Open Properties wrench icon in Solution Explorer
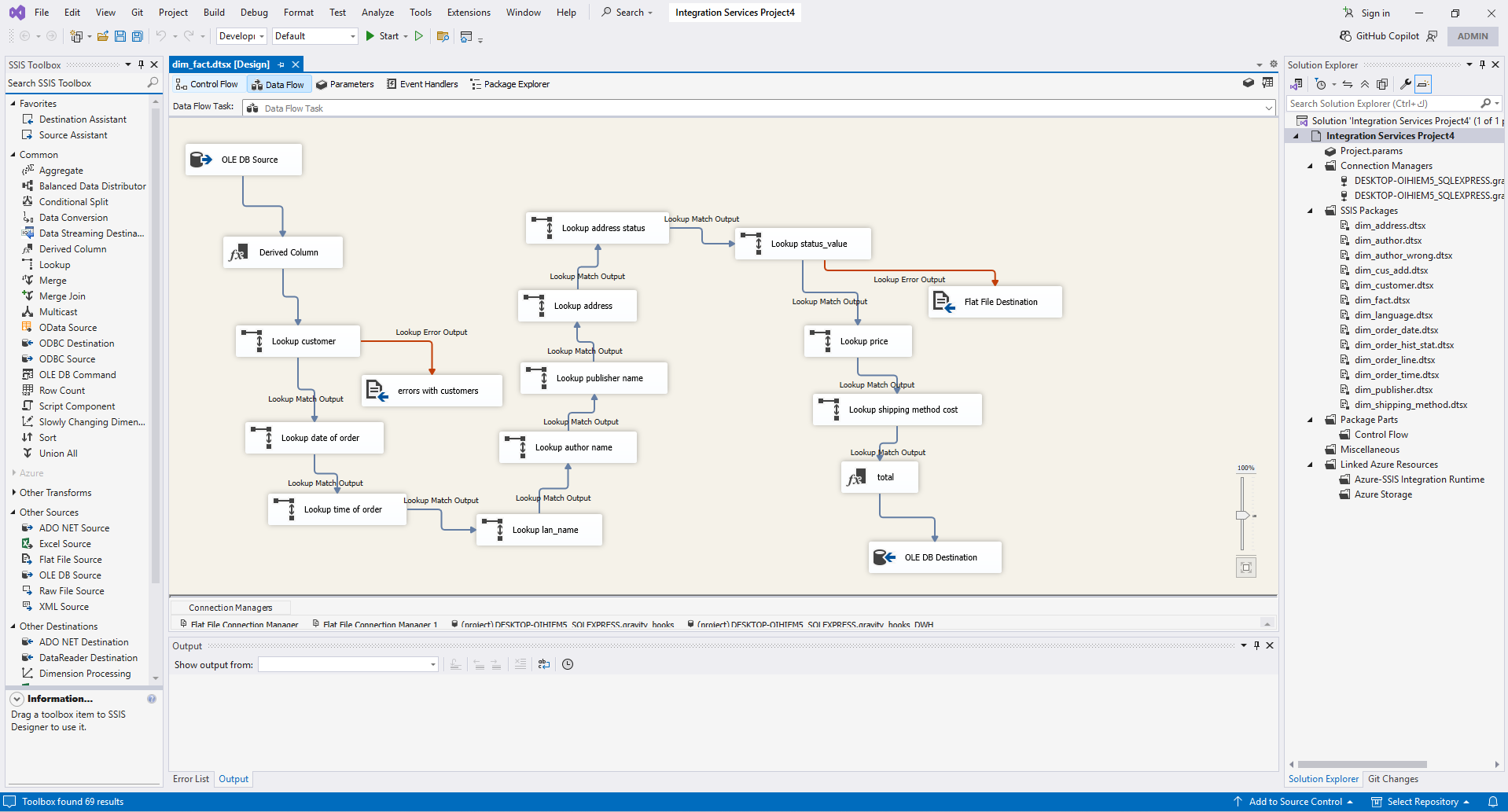Viewport: 1508px width, 812px height. (x=1405, y=84)
